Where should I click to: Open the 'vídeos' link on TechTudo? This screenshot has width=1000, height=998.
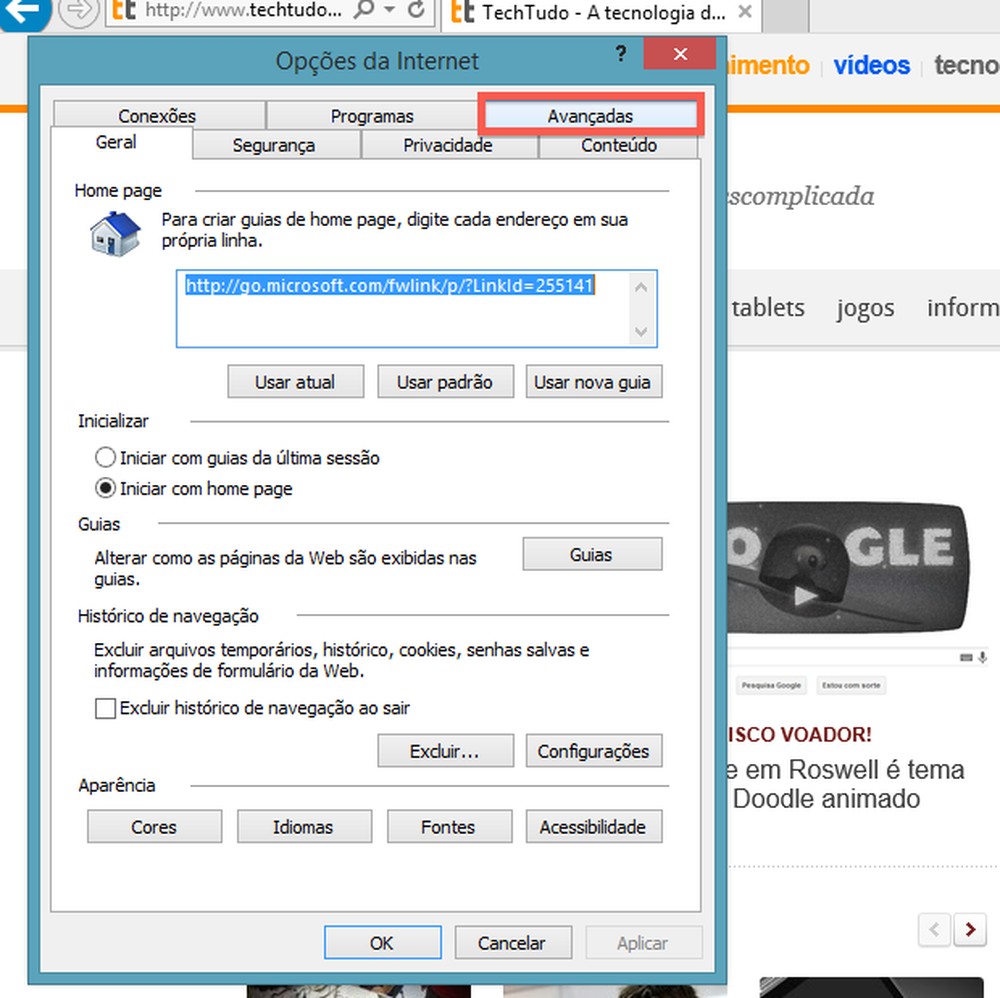[871, 65]
